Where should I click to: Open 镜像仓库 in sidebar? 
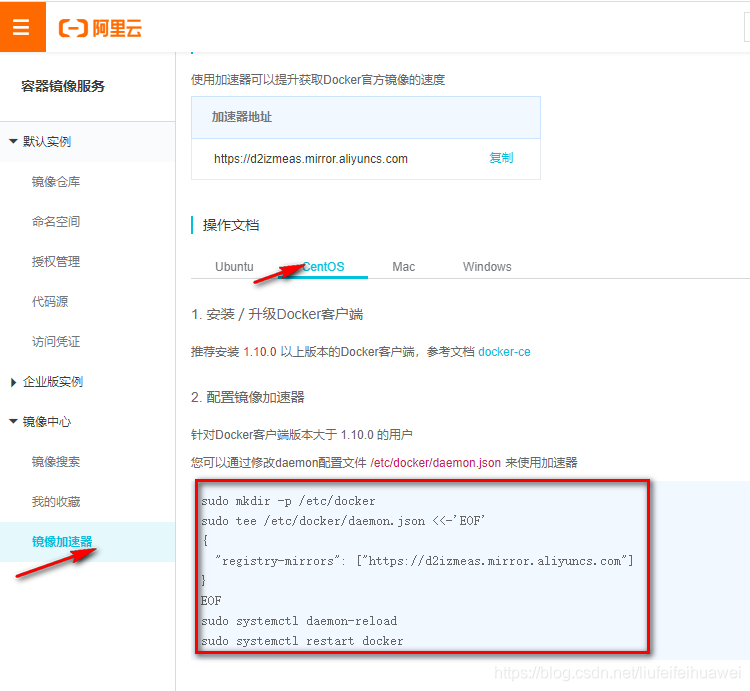(56, 182)
